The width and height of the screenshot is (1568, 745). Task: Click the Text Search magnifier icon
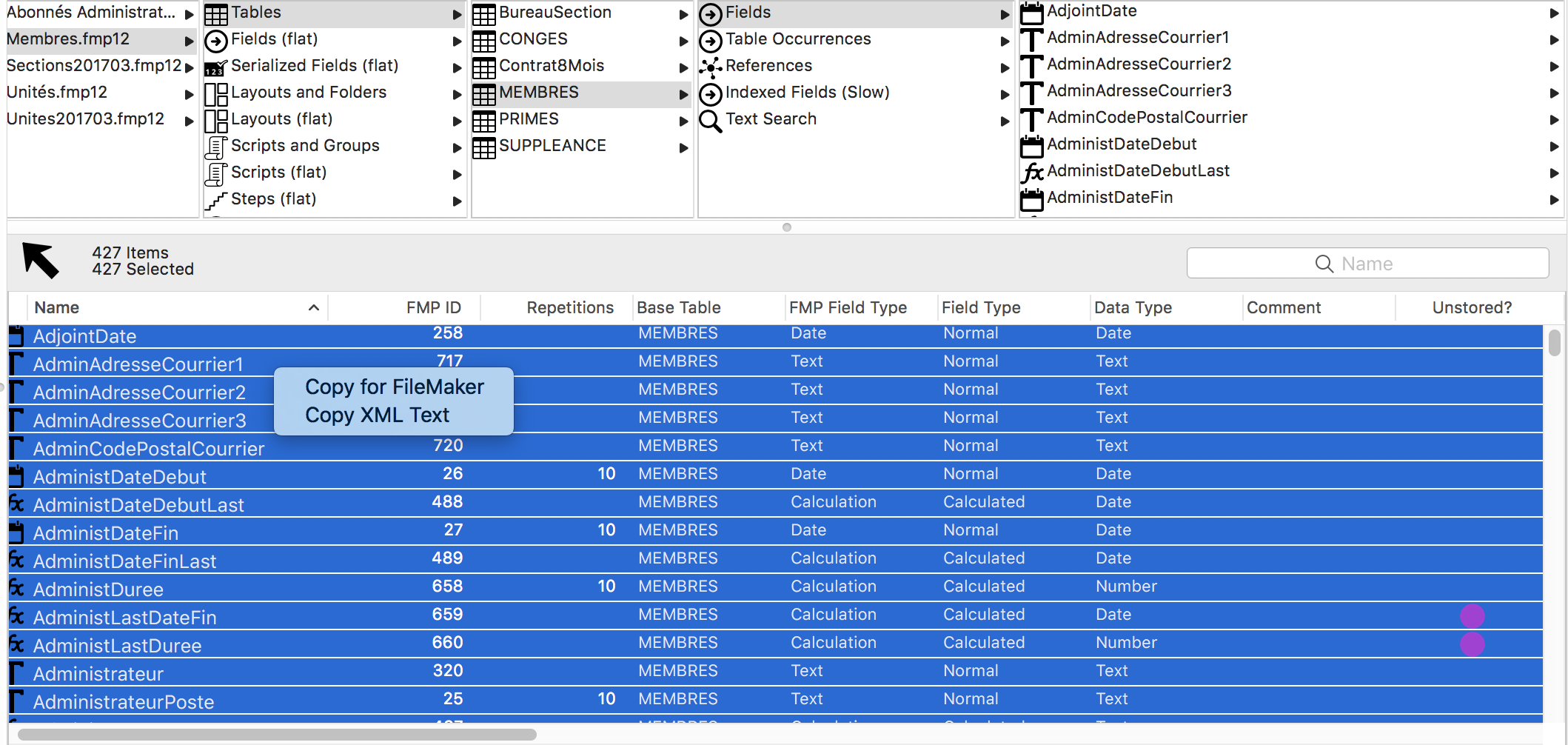click(x=710, y=121)
